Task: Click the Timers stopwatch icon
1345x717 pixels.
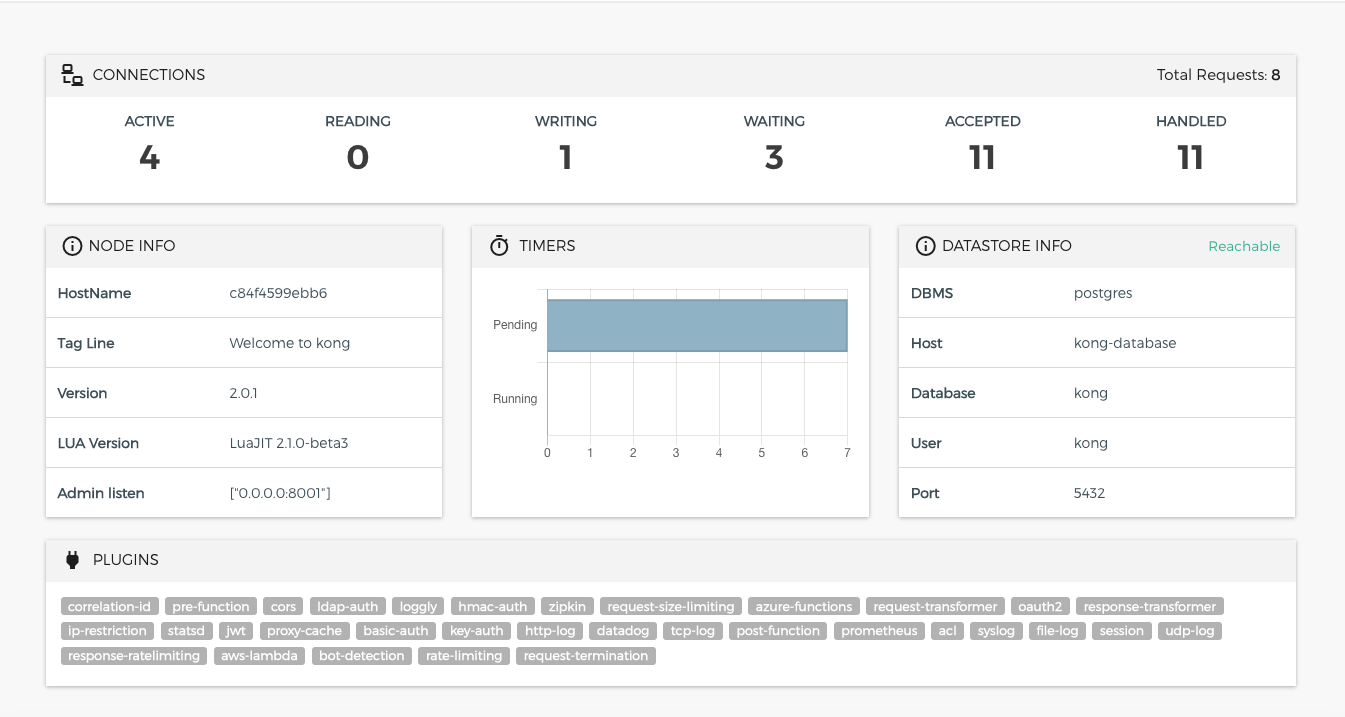Action: (499, 246)
